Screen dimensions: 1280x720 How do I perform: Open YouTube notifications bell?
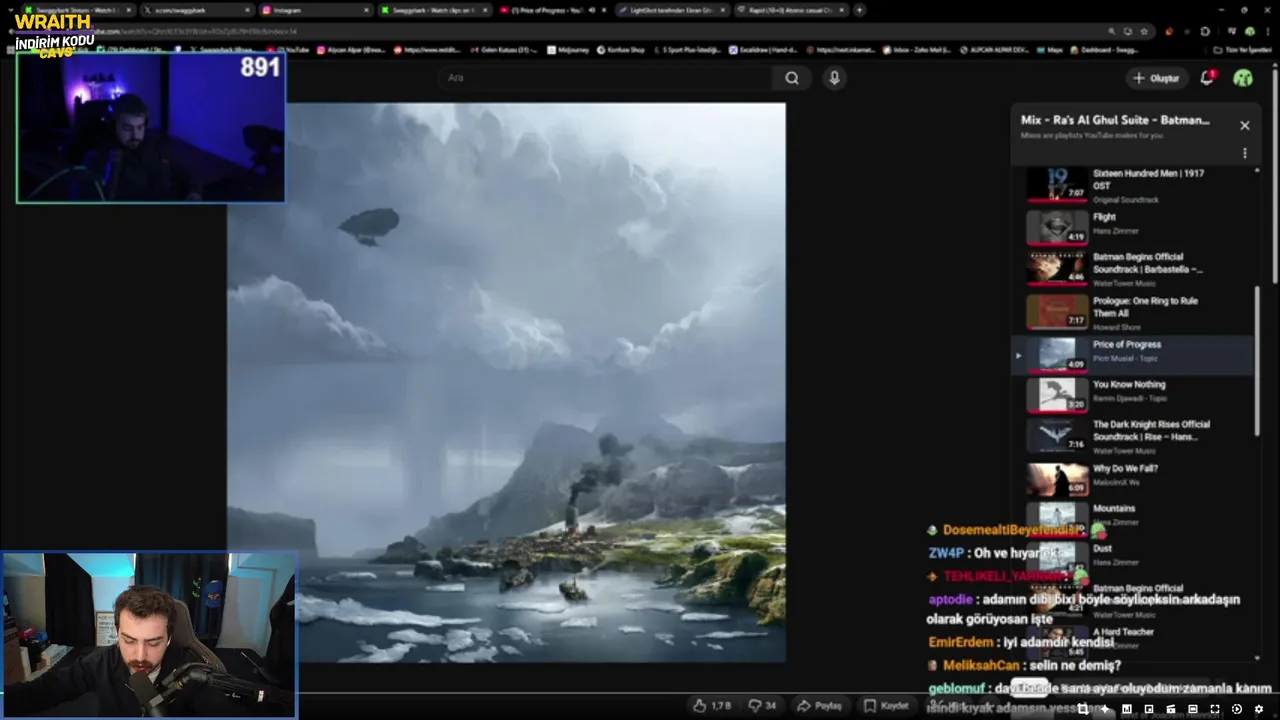tap(1207, 78)
